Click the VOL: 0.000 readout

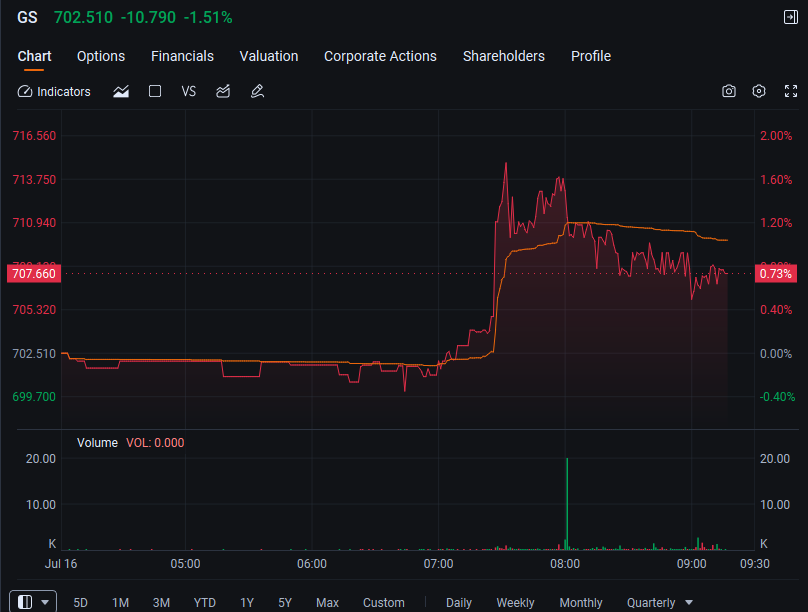155,443
